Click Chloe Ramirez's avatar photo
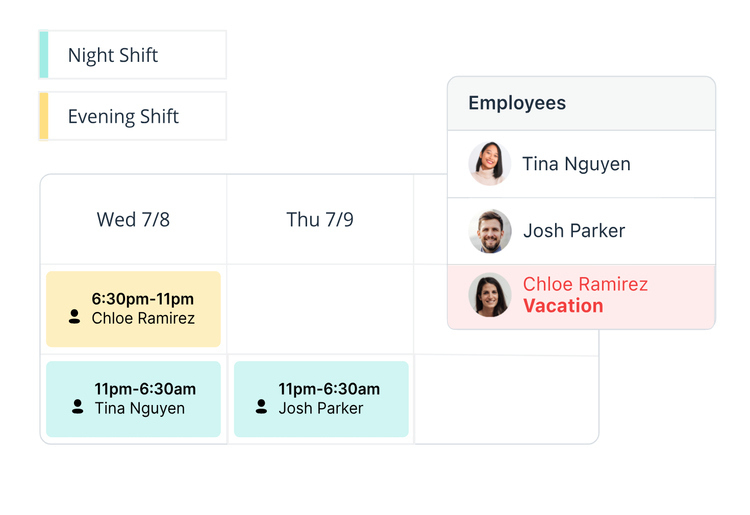 point(490,295)
